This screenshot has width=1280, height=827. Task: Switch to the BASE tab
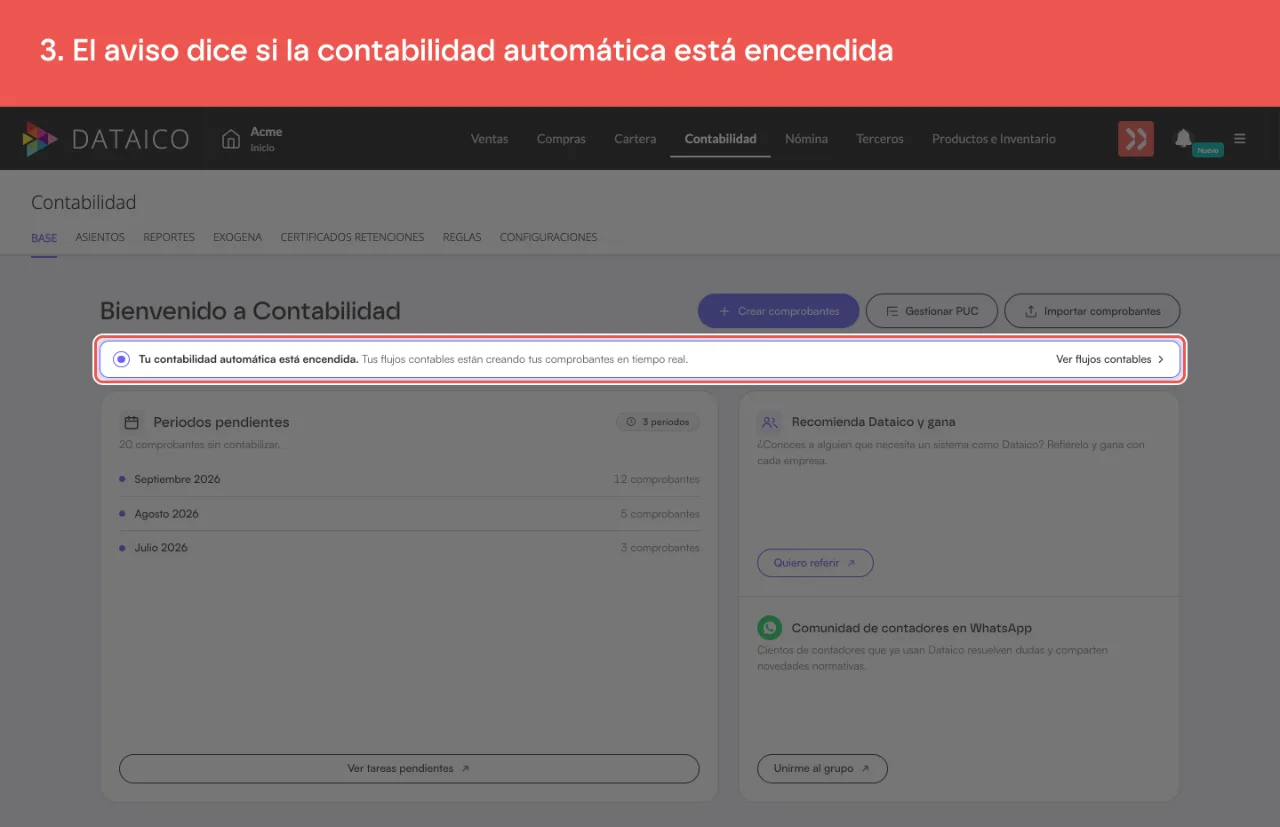pyautogui.click(x=44, y=238)
